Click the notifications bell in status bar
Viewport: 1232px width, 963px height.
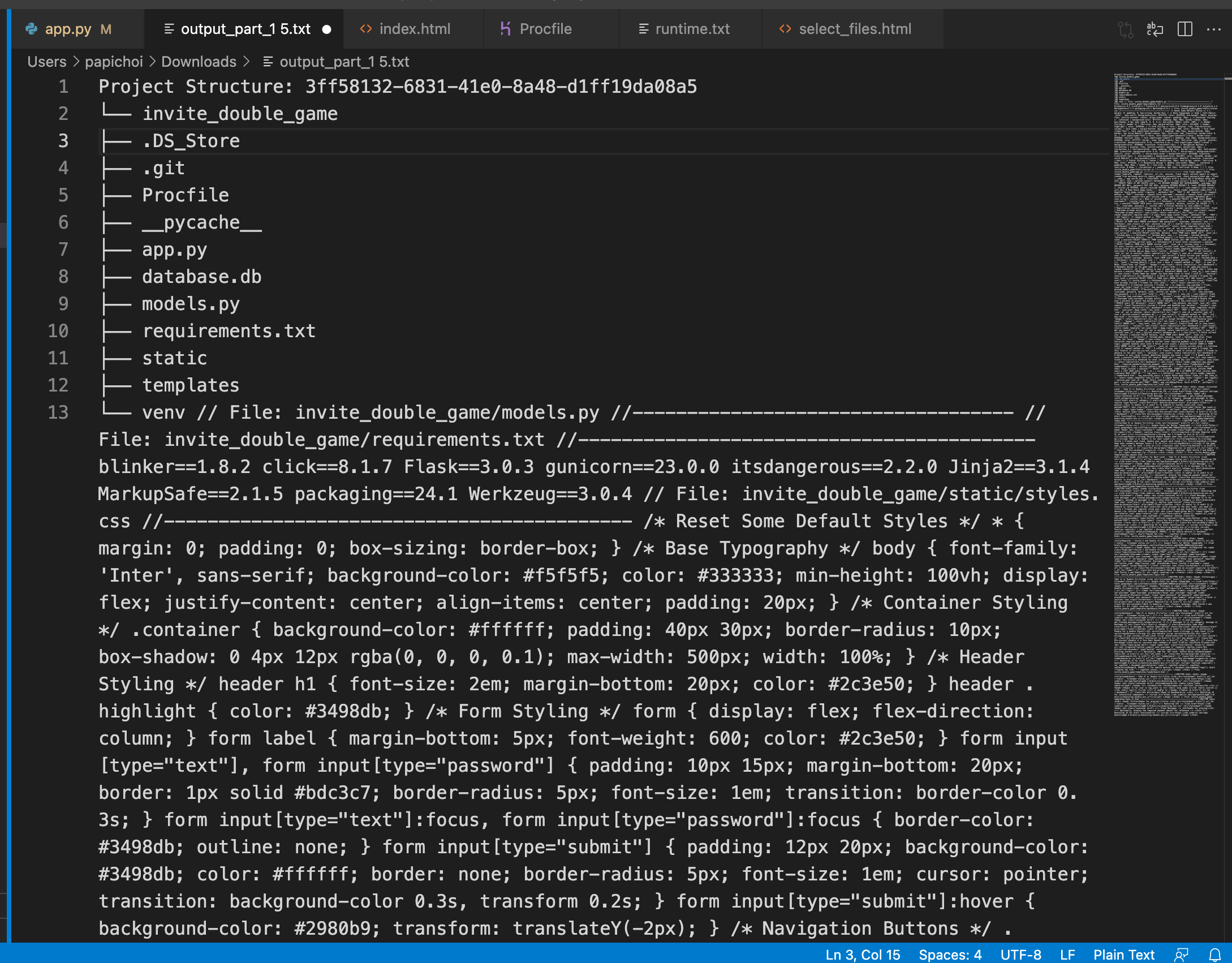(1214, 955)
